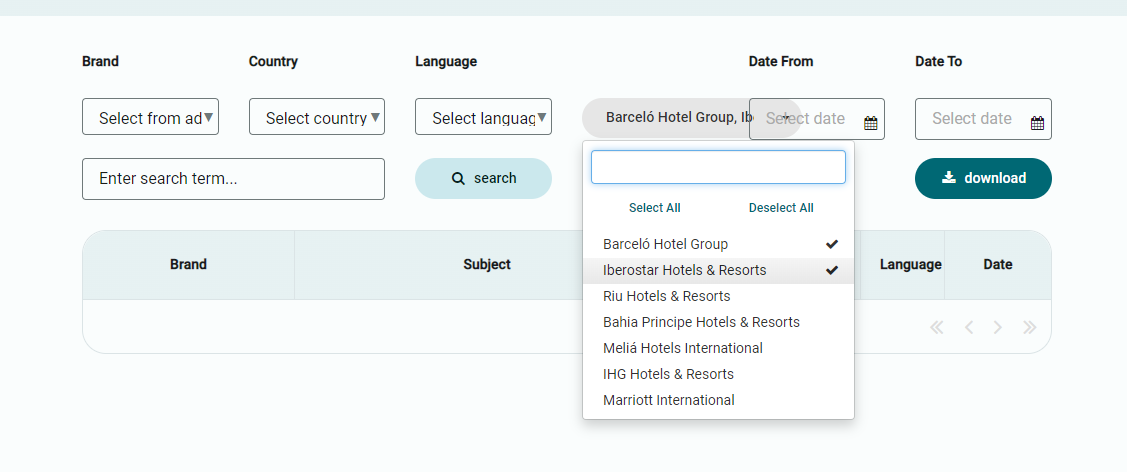Select Meliá Hotels International option
1127x472 pixels.
pyautogui.click(x=718, y=348)
